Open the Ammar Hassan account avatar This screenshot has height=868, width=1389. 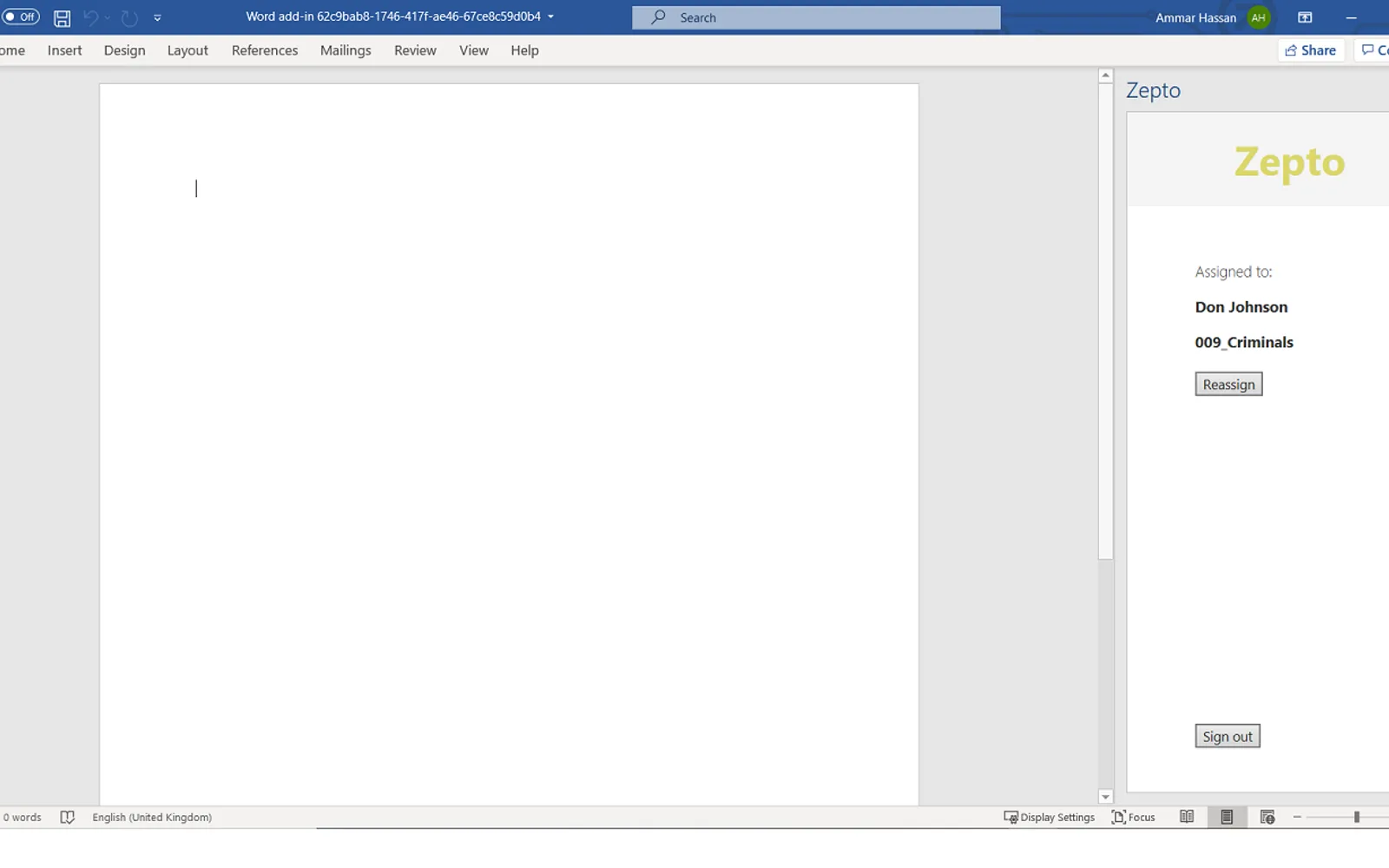[1258, 17]
